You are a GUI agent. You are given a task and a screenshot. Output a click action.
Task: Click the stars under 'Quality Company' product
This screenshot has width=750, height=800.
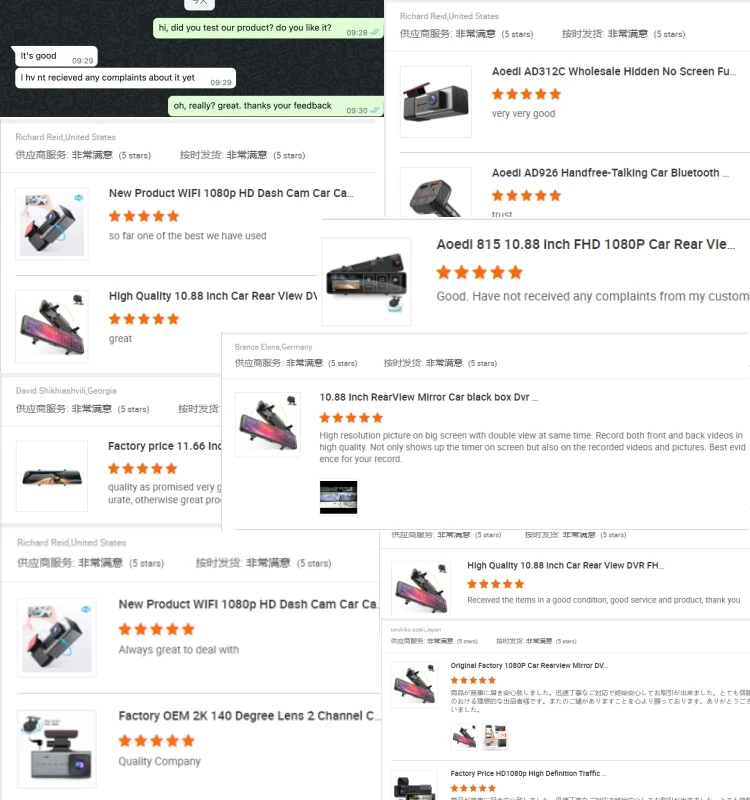coord(156,740)
